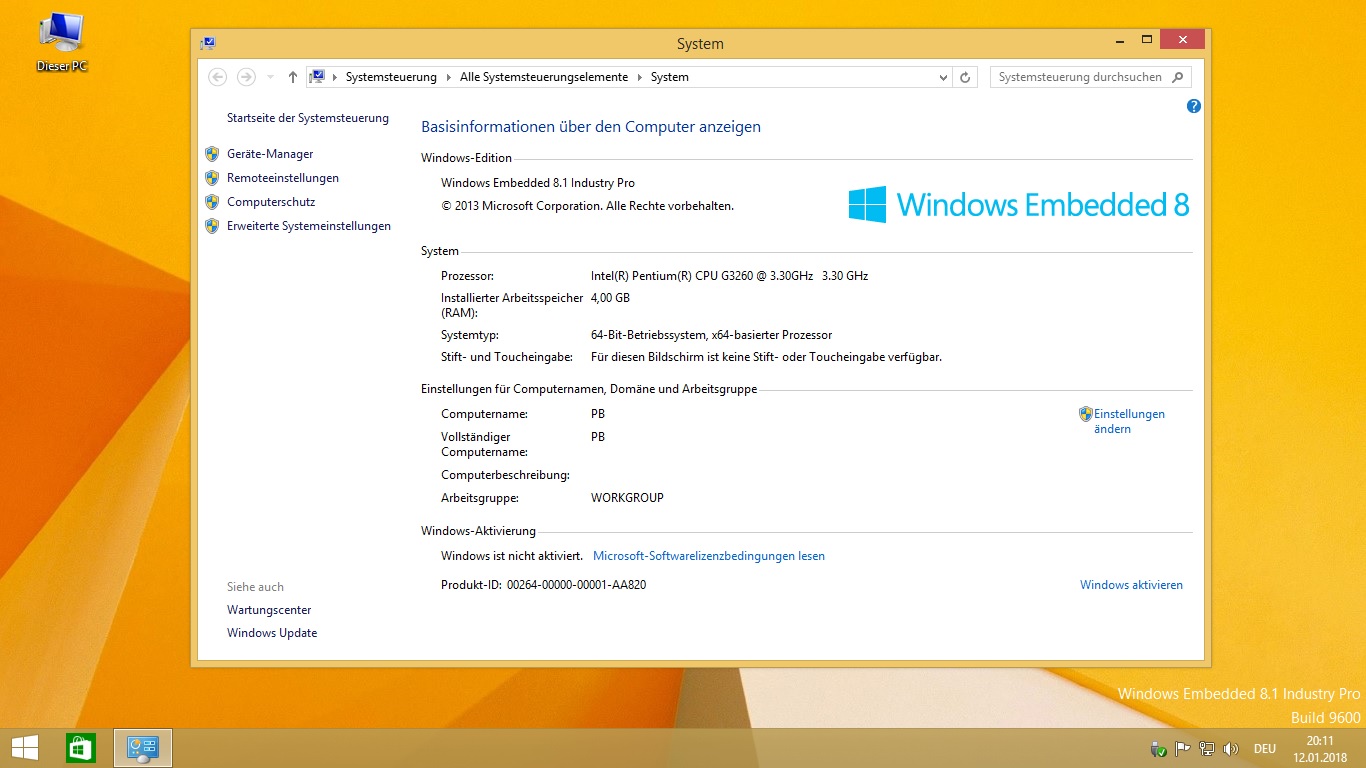Open the recent locations dropdown arrow
The image size is (1366, 768).
click(x=270, y=77)
